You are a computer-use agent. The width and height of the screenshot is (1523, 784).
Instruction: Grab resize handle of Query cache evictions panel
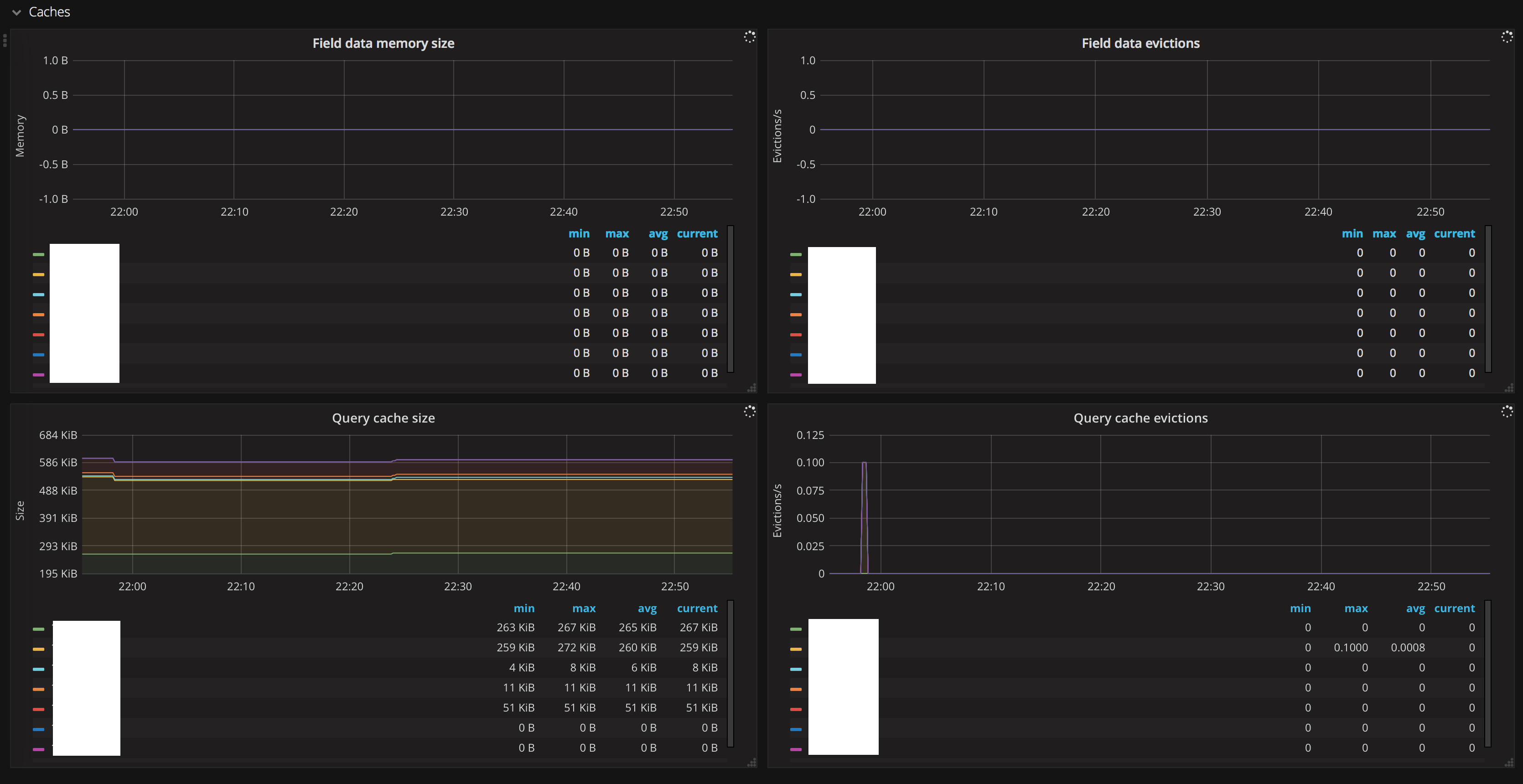click(1509, 763)
